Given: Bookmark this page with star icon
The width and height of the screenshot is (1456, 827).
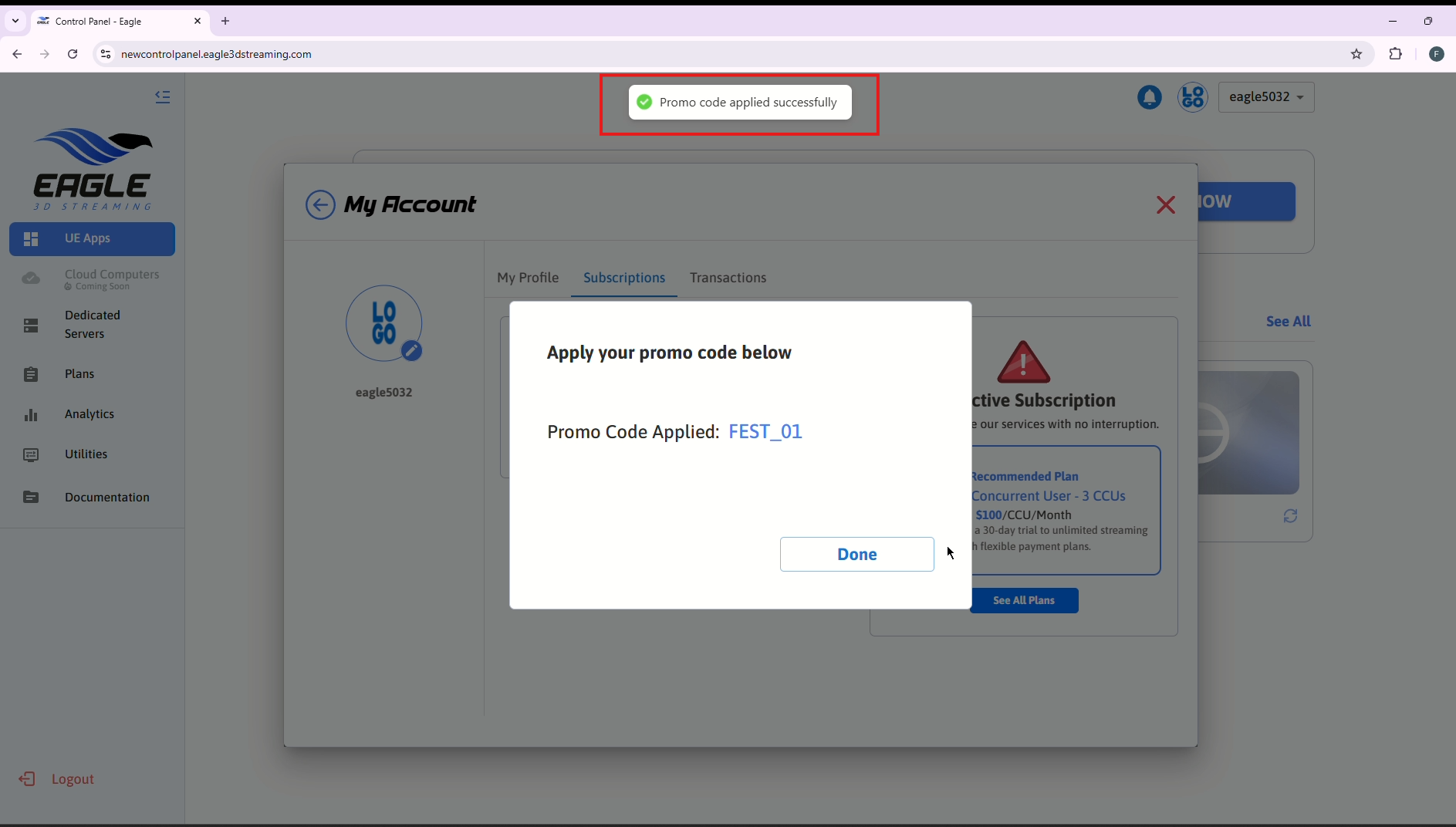Looking at the screenshot, I should tap(1356, 54).
